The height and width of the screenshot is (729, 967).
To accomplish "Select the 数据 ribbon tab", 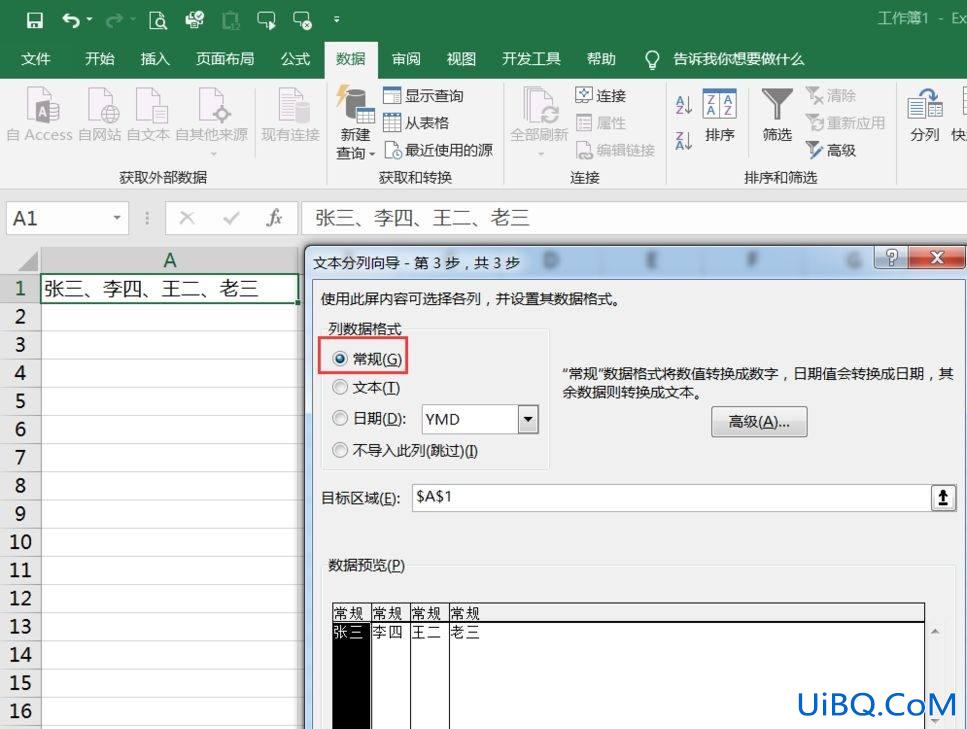I will 351,59.
